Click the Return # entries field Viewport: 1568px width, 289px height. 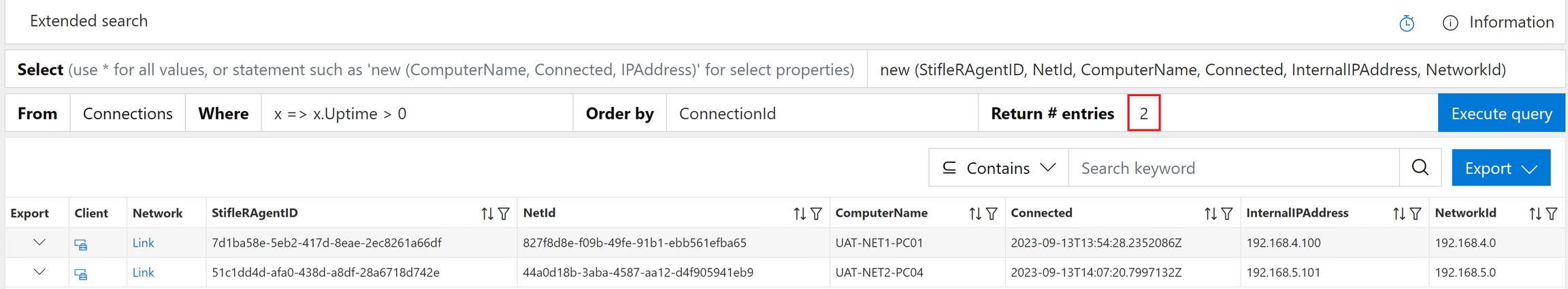point(1144,114)
